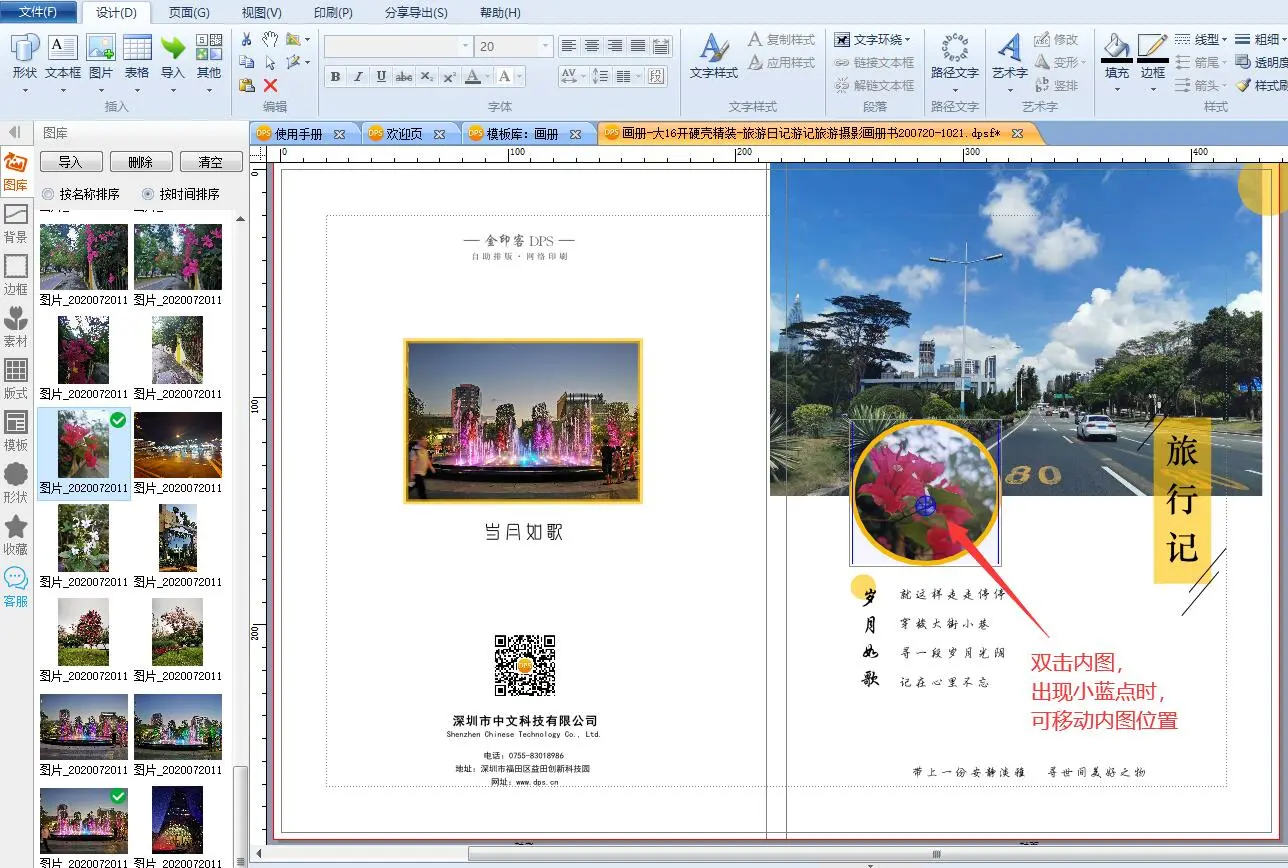1288x868 pixels.
Task: Click the 导入 import button in 图库
Action: tap(70, 162)
